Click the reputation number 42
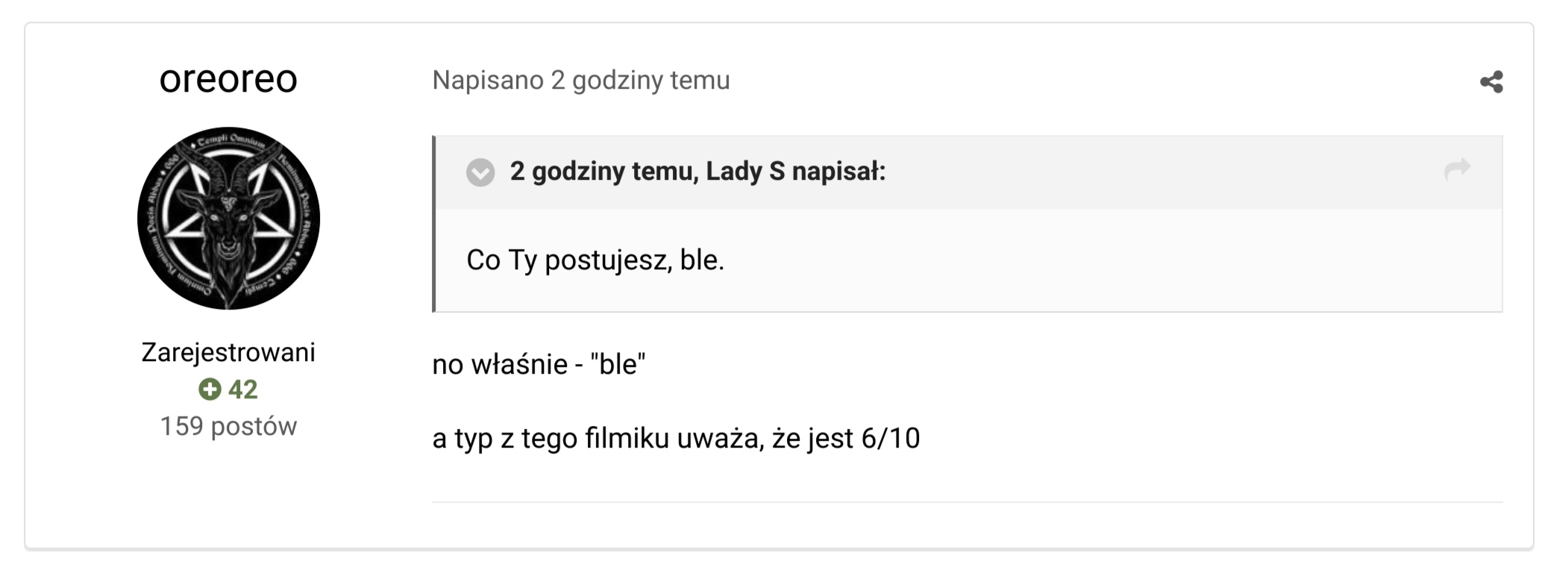 pos(242,389)
